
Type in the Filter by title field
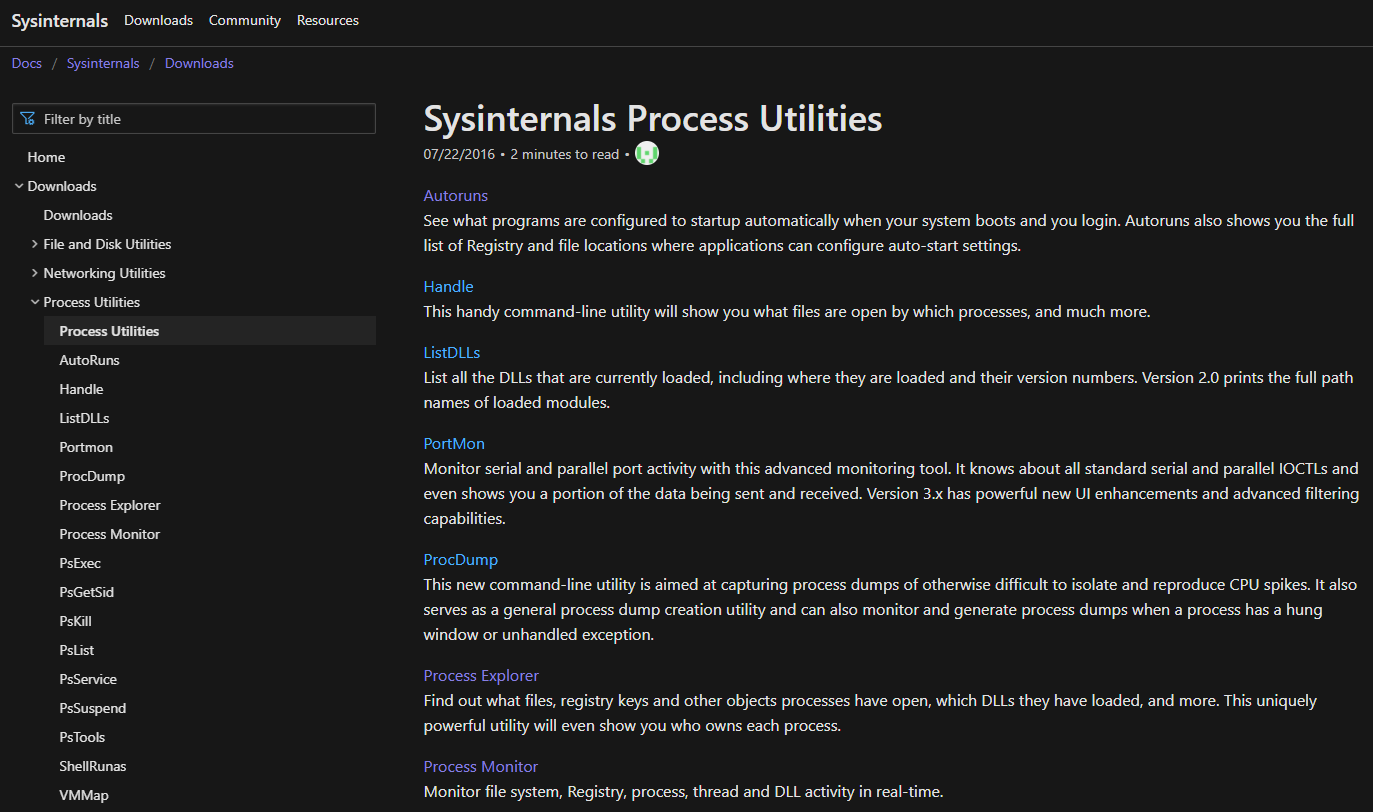click(x=205, y=119)
